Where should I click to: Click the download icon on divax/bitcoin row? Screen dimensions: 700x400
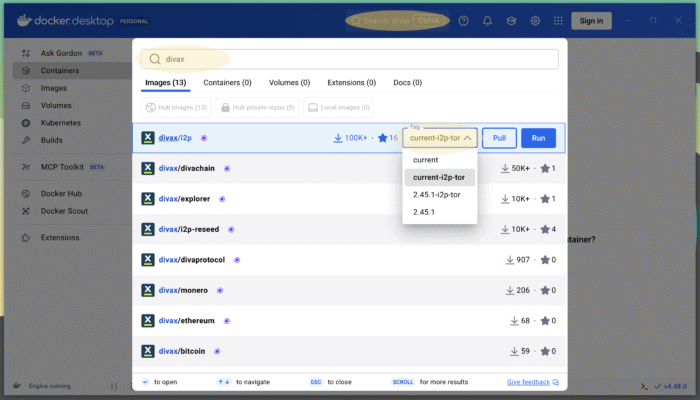click(511, 351)
